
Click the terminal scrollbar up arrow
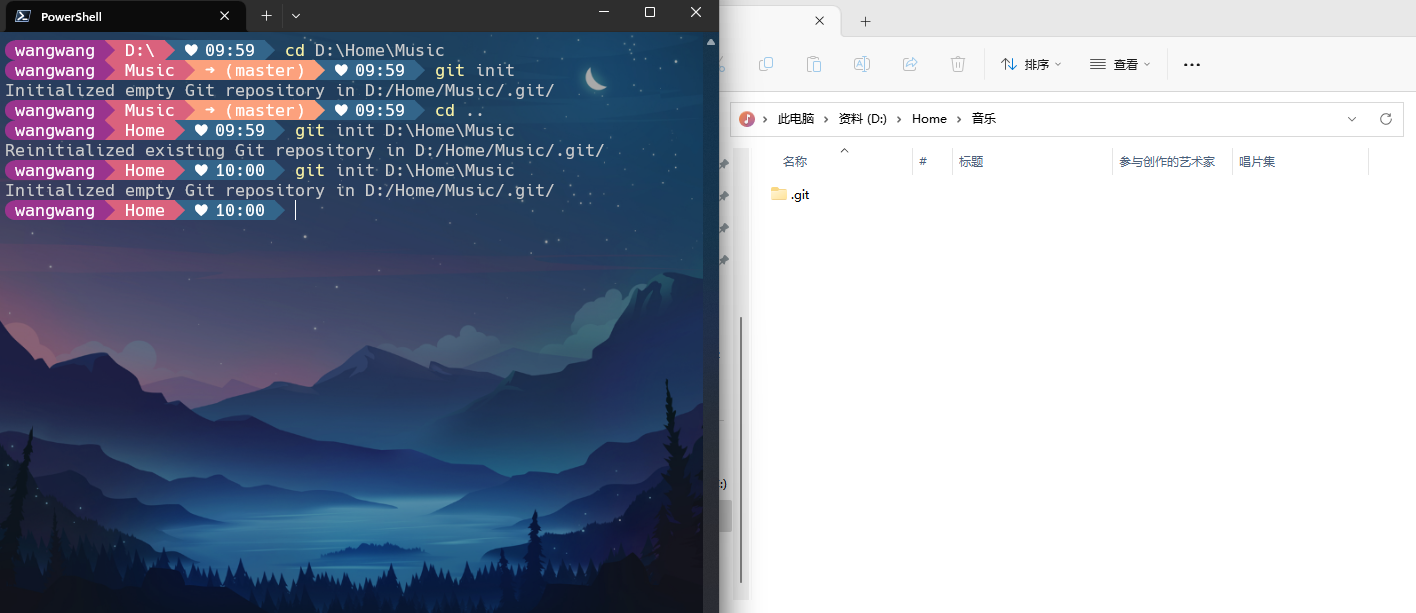pyautogui.click(x=710, y=43)
